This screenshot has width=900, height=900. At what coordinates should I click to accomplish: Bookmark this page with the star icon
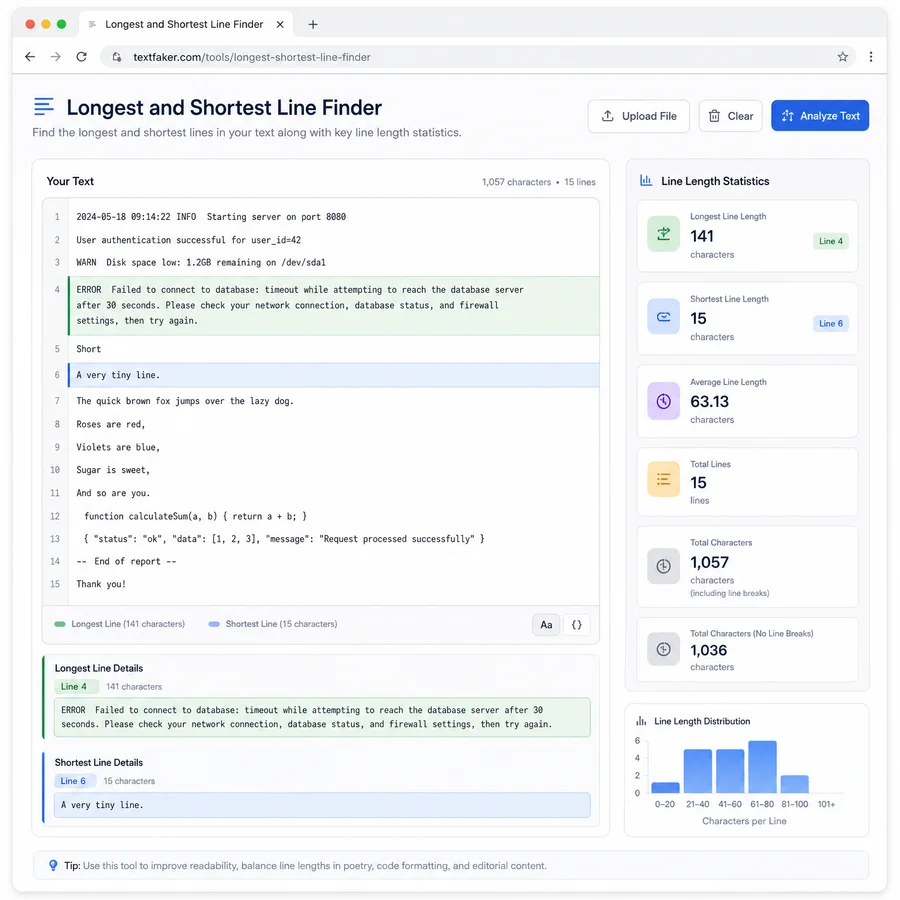(842, 57)
